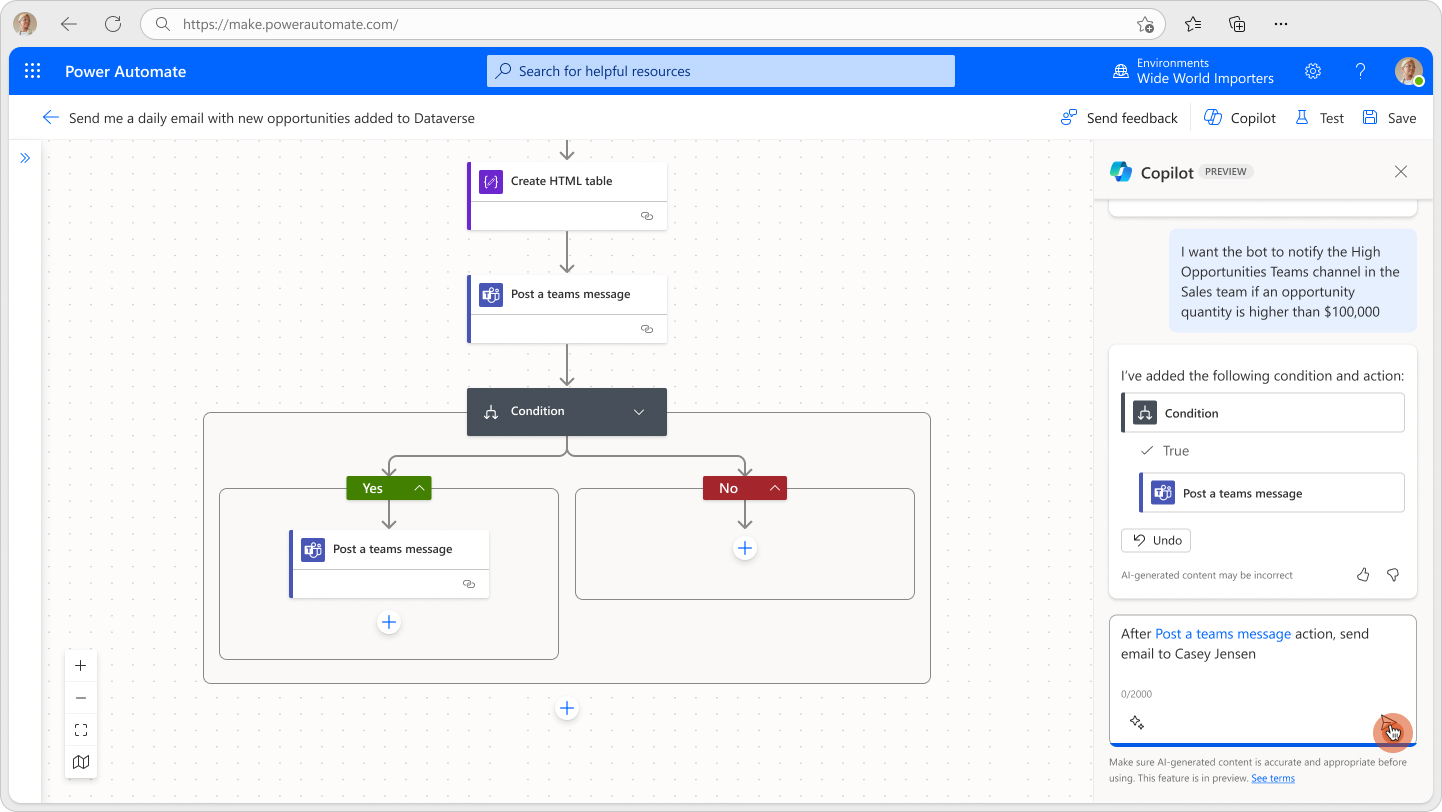Close the Copilot panel
The height and width of the screenshot is (812, 1442).
point(1401,172)
